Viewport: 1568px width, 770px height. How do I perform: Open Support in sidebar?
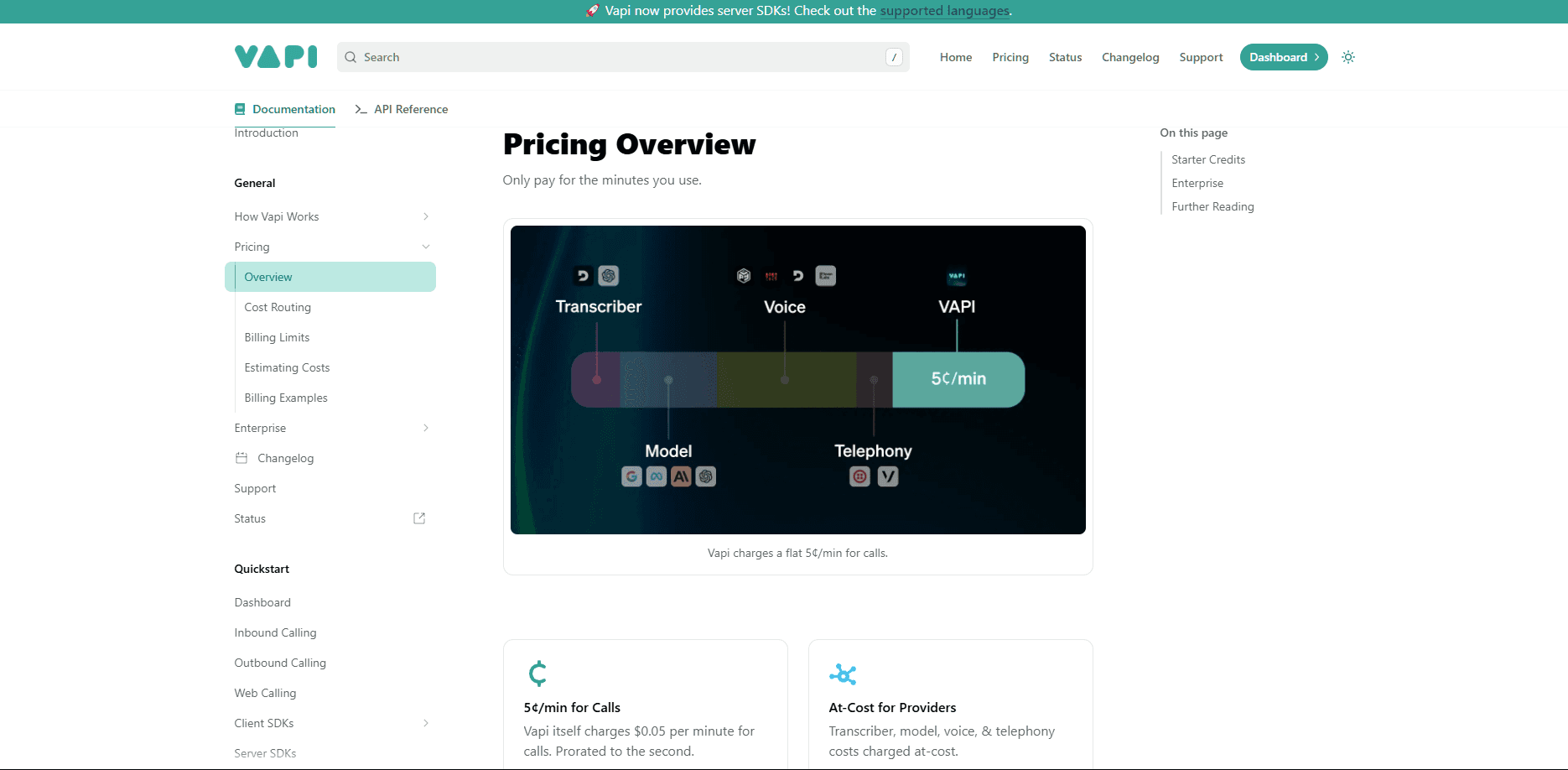tap(255, 488)
